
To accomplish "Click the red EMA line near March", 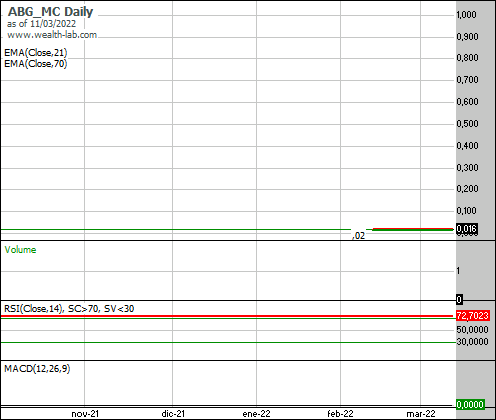I will [x=413, y=229].
